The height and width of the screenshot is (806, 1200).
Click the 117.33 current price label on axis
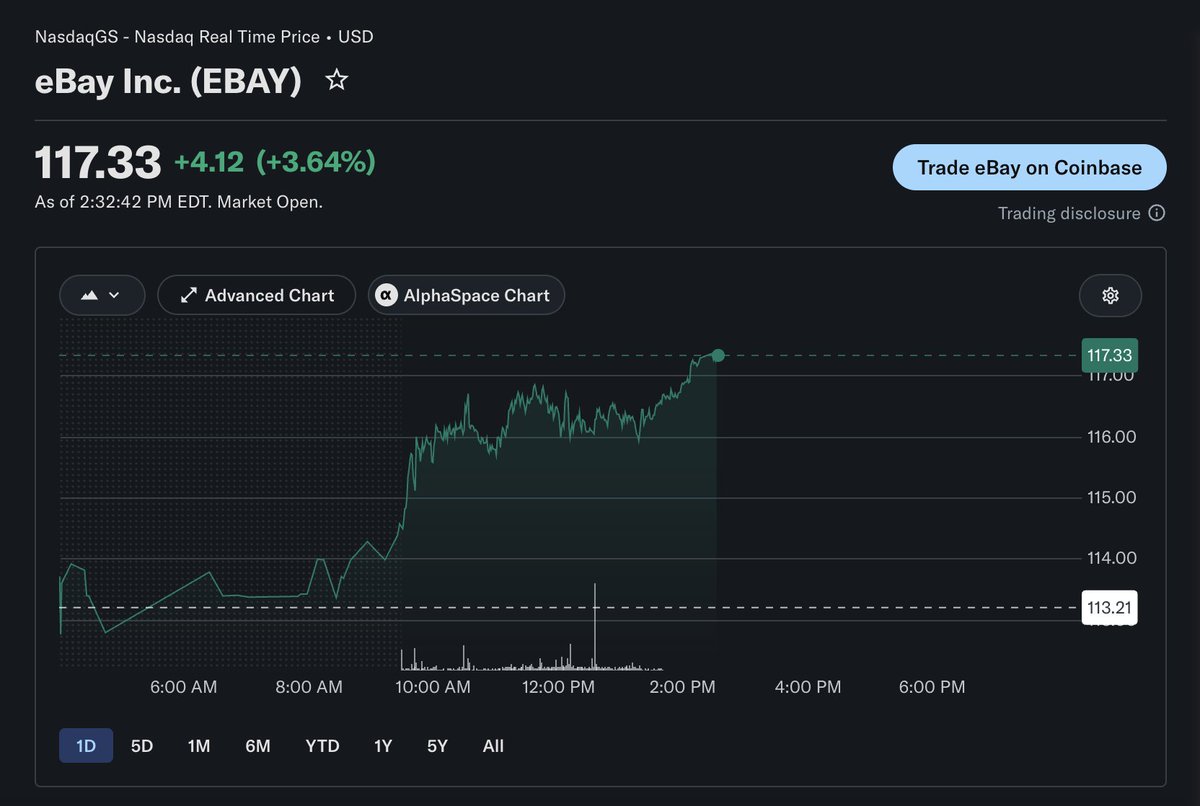coord(1109,355)
